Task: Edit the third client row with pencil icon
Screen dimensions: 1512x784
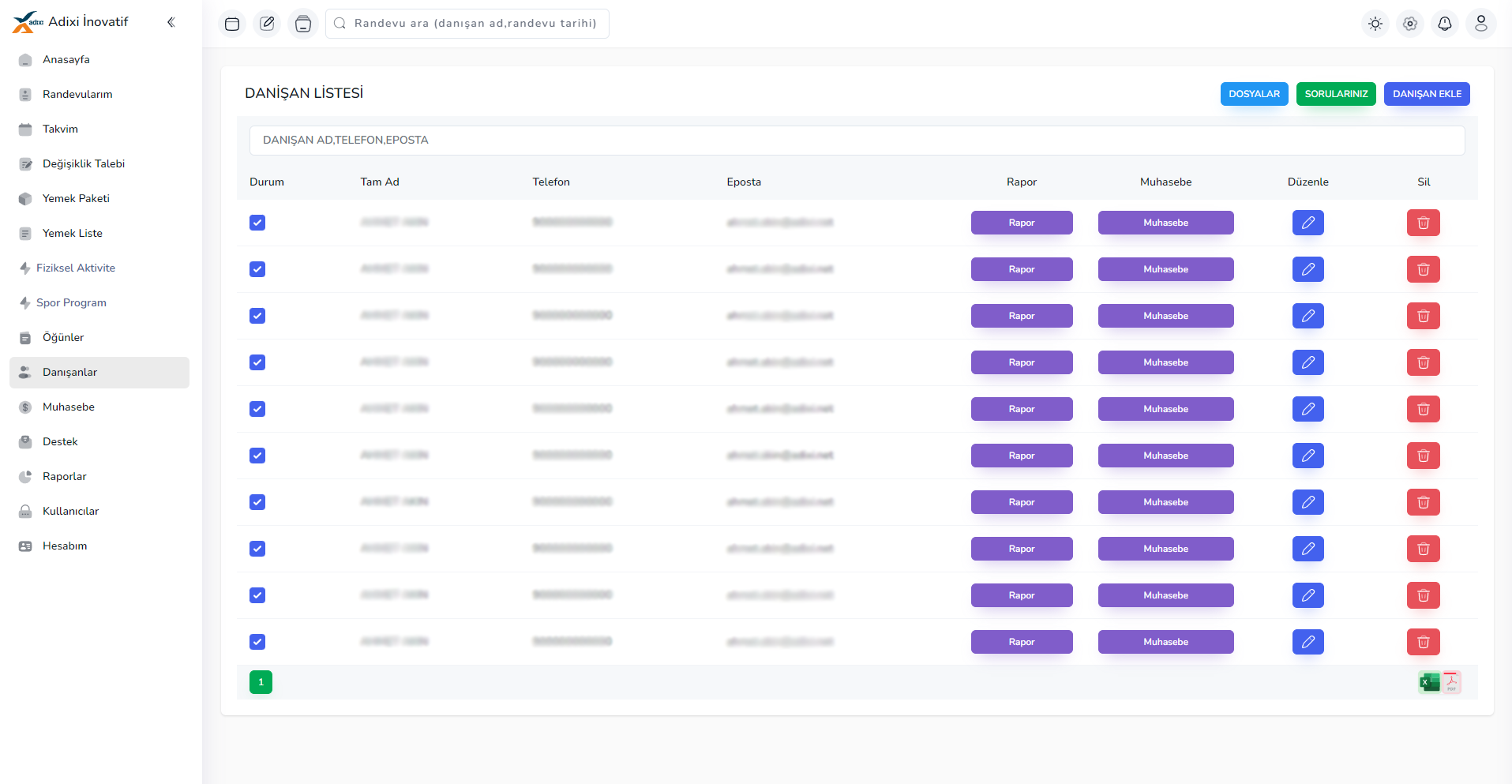Action: click(1308, 316)
